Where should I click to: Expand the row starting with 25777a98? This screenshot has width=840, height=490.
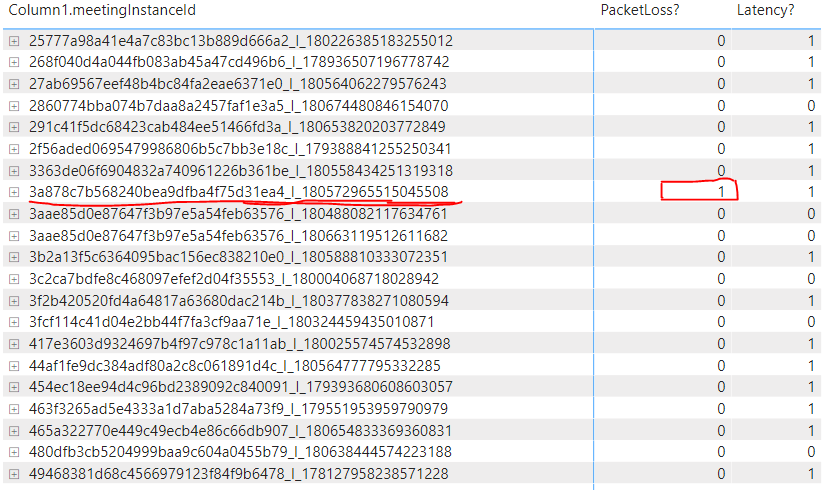click(x=14, y=41)
